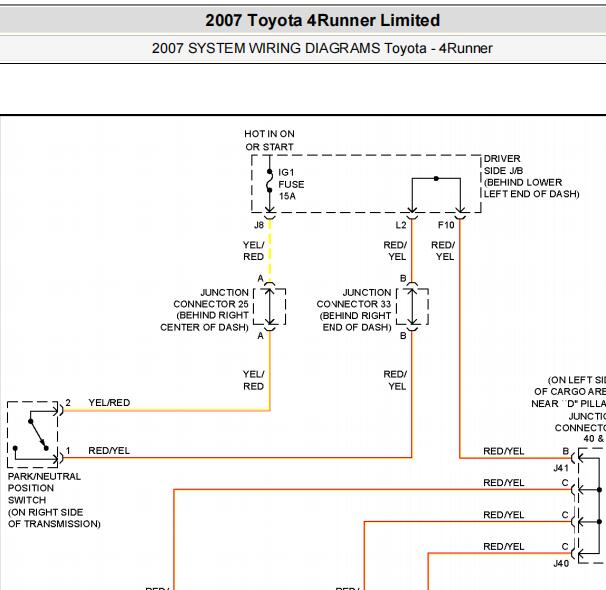Click the "IG1 FUSE 15A" label
The image size is (606, 590).
coord(291,184)
